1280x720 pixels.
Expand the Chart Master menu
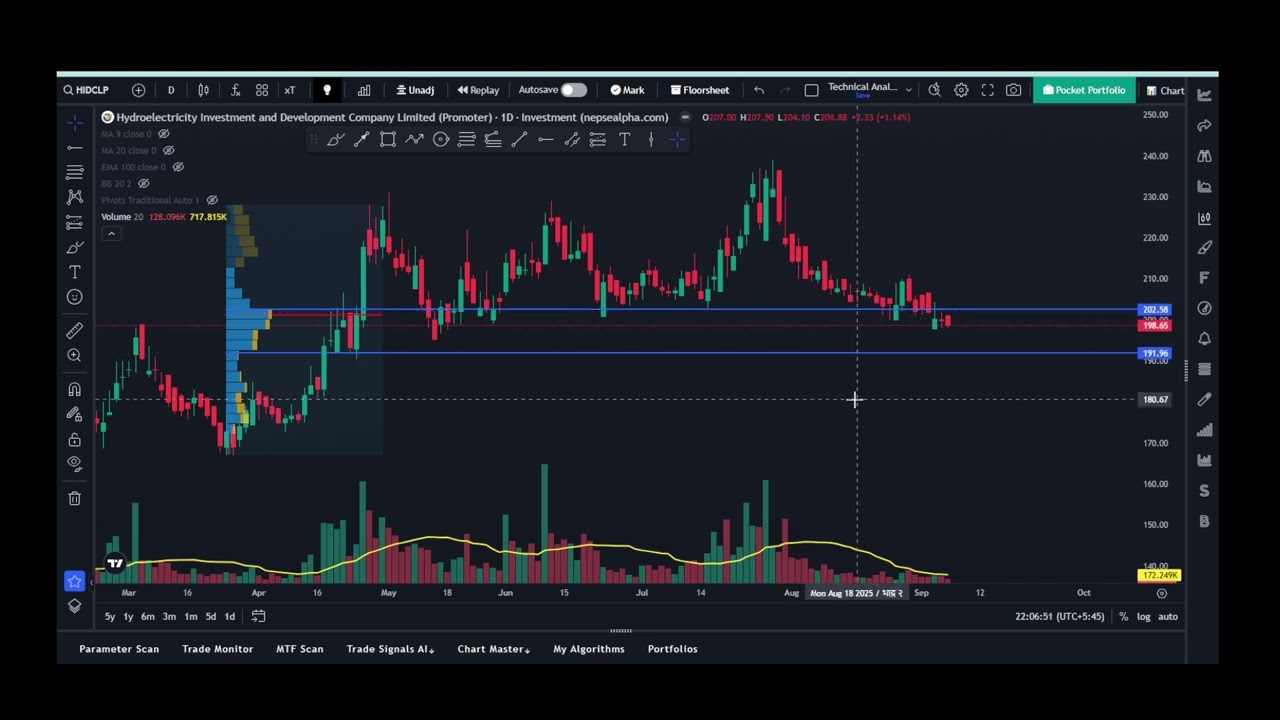point(493,649)
